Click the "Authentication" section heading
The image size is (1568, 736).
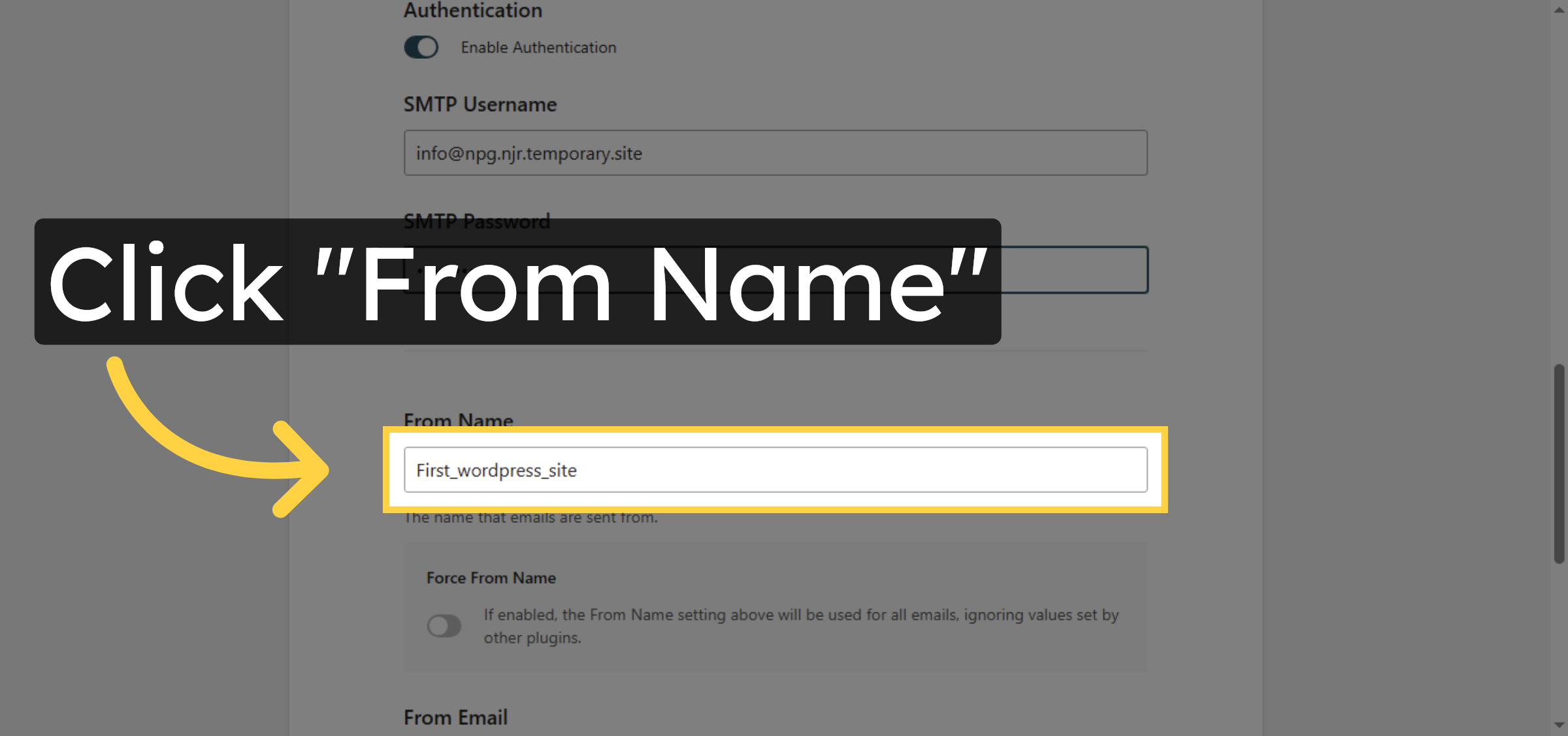click(x=472, y=10)
